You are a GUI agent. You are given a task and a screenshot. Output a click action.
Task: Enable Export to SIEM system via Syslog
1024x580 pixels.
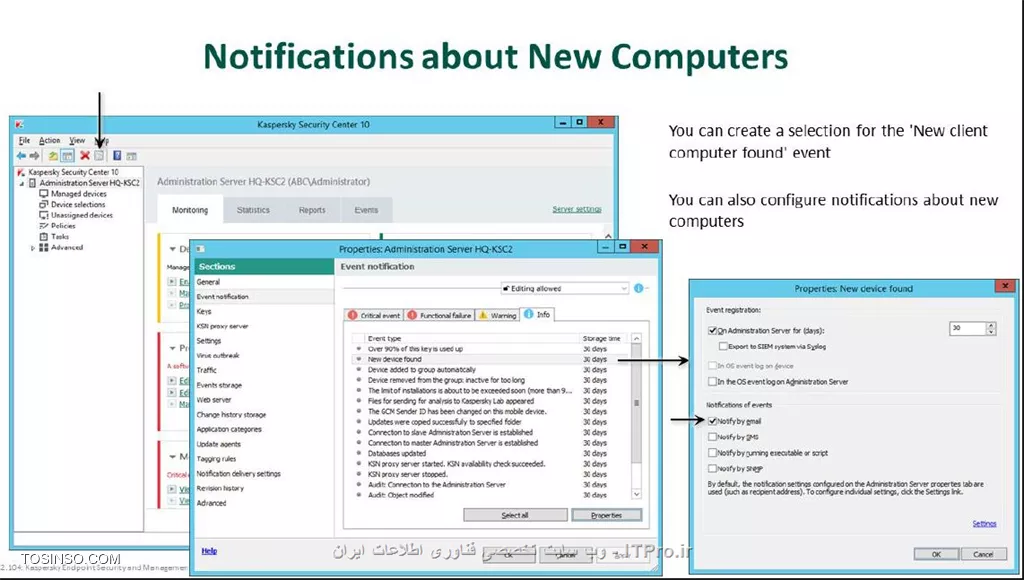click(x=723, y=346)
